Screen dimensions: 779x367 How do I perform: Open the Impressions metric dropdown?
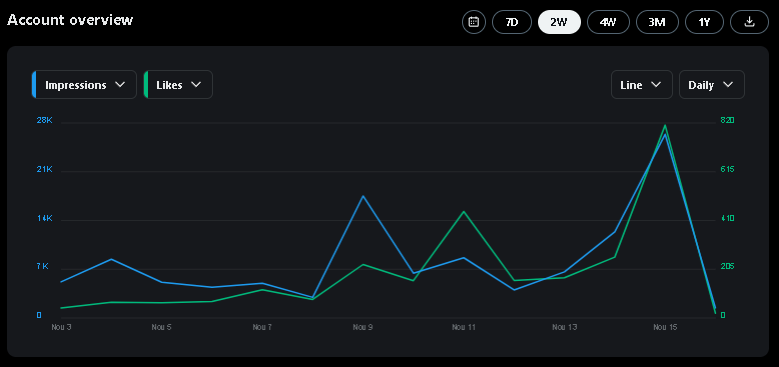[84, 85]
